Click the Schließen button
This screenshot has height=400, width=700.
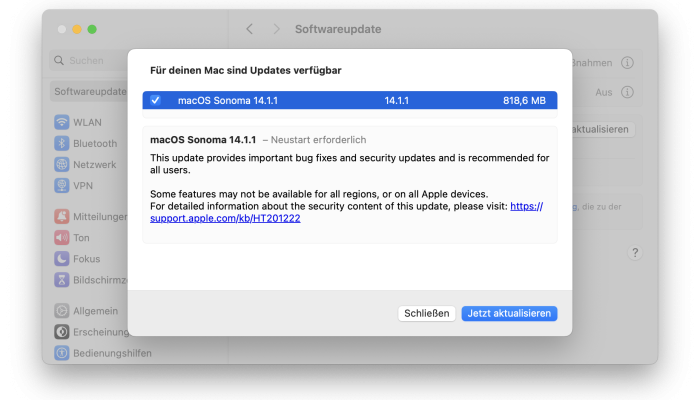click(x=427, y=313)
